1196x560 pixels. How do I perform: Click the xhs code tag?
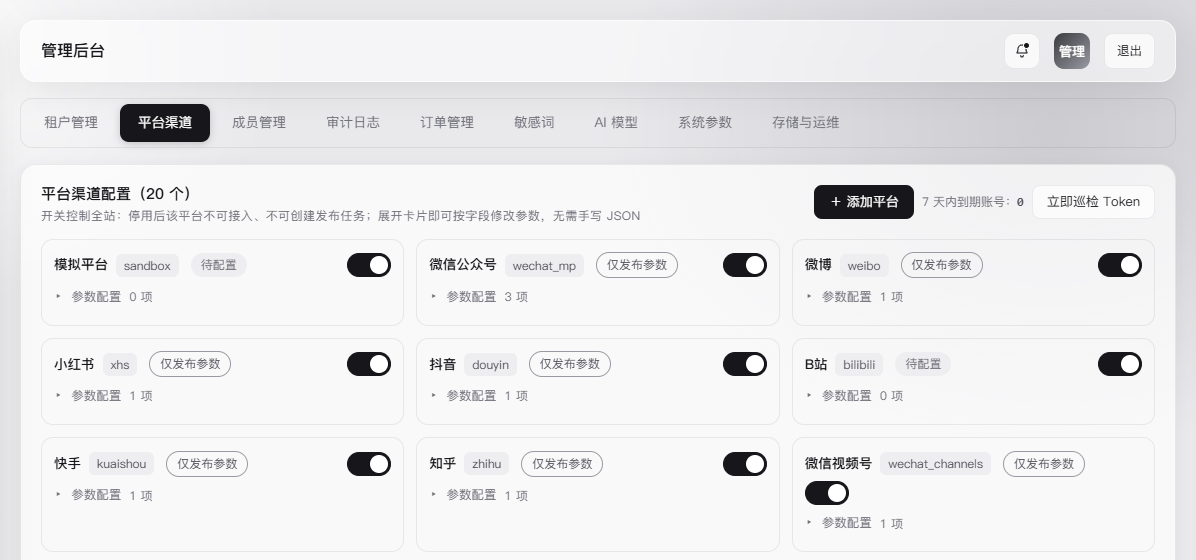[x=120, y=365]
